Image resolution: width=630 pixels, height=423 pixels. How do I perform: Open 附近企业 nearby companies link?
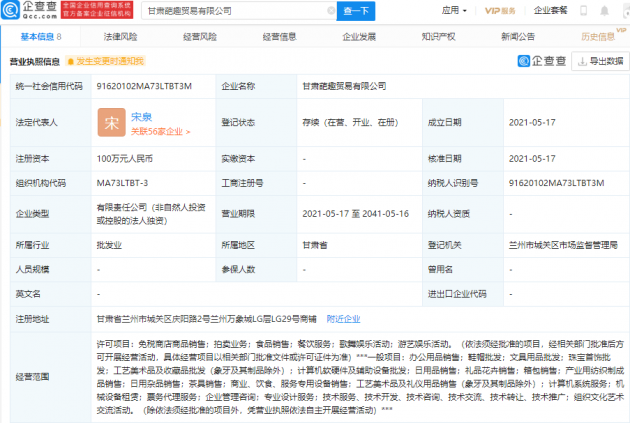(343, 319)
